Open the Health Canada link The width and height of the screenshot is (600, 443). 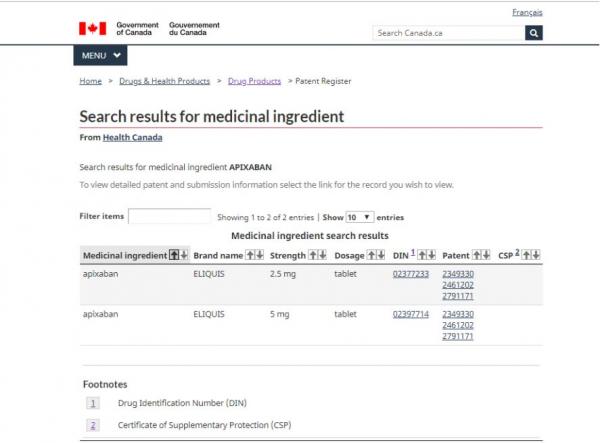(132, 137)
